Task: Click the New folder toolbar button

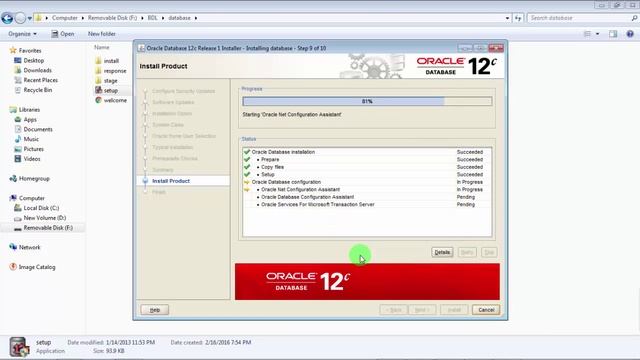Action: point(102,34)
